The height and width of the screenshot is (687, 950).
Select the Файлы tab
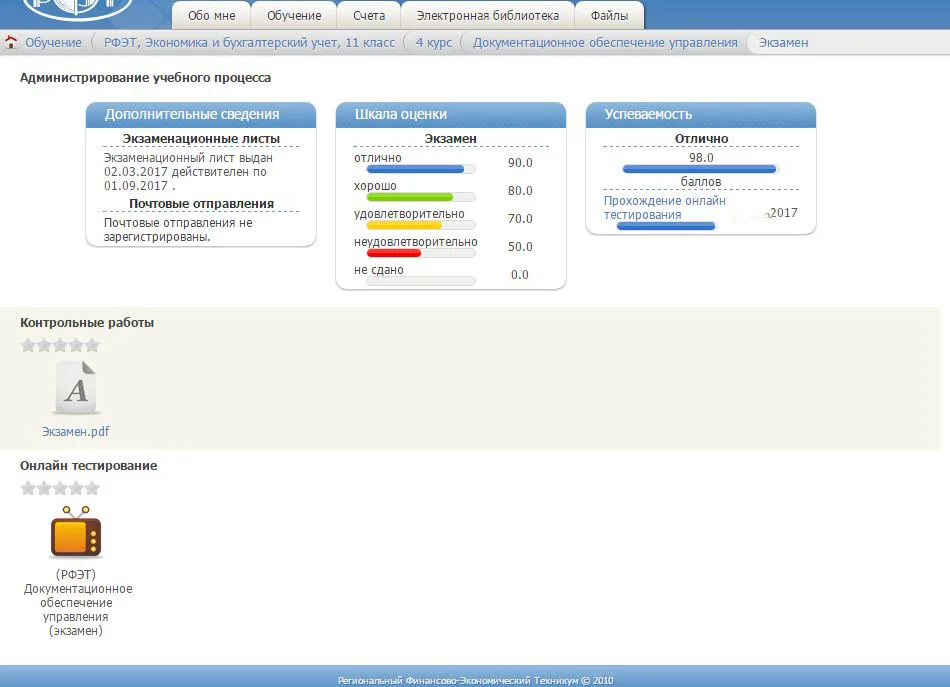pyautogui.click(x=609, y=16)
